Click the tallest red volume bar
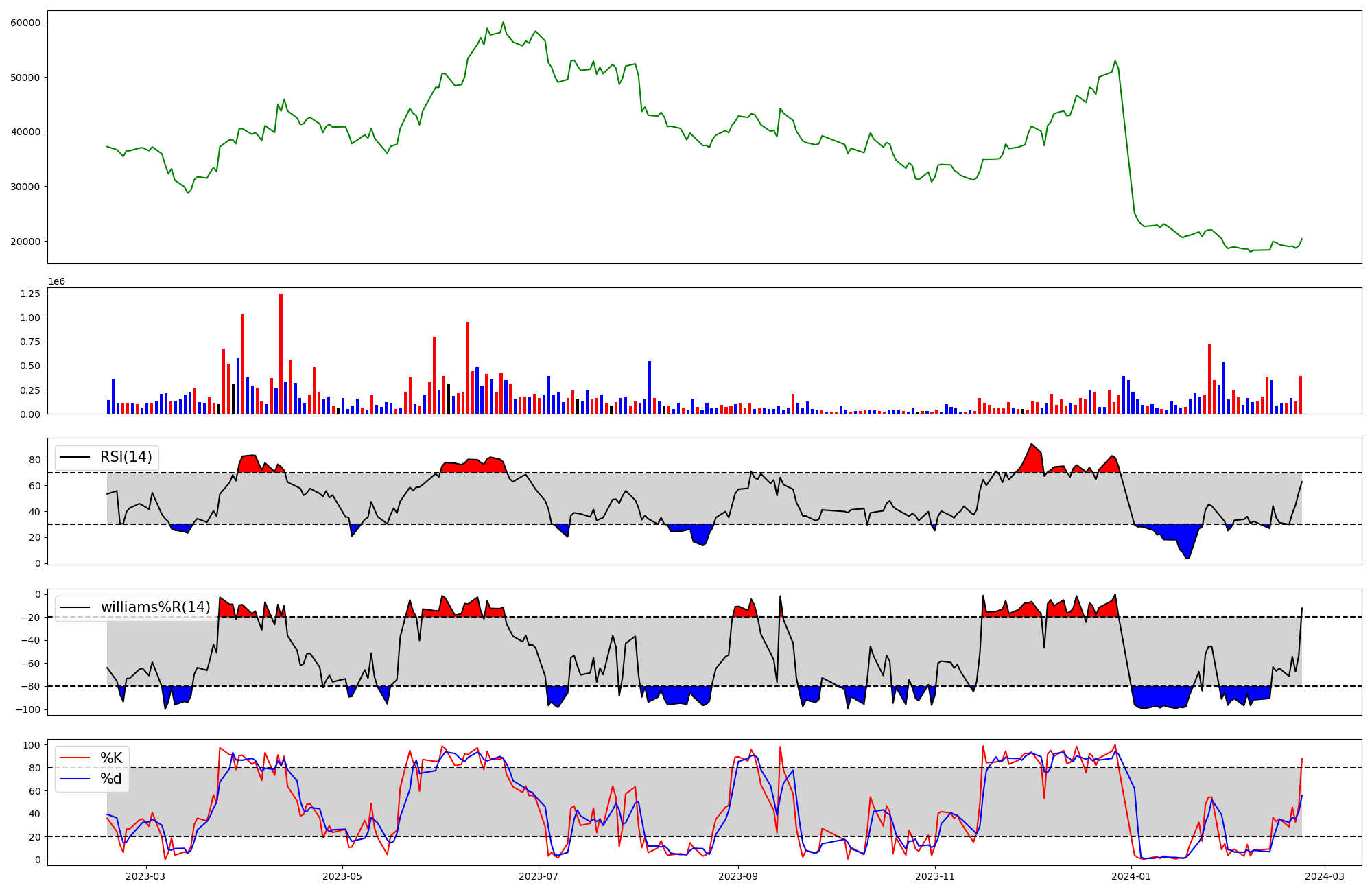1372x892 pixels. (x=281, y=353)
